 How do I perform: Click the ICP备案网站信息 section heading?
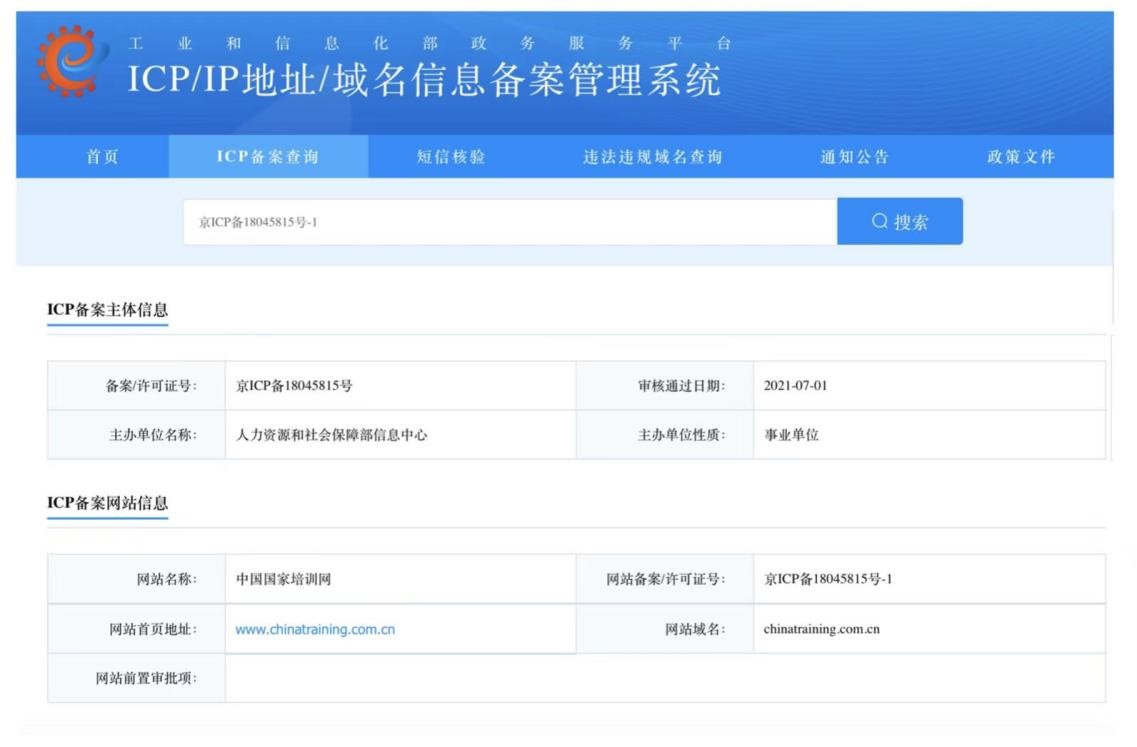(x=107, y=503)
